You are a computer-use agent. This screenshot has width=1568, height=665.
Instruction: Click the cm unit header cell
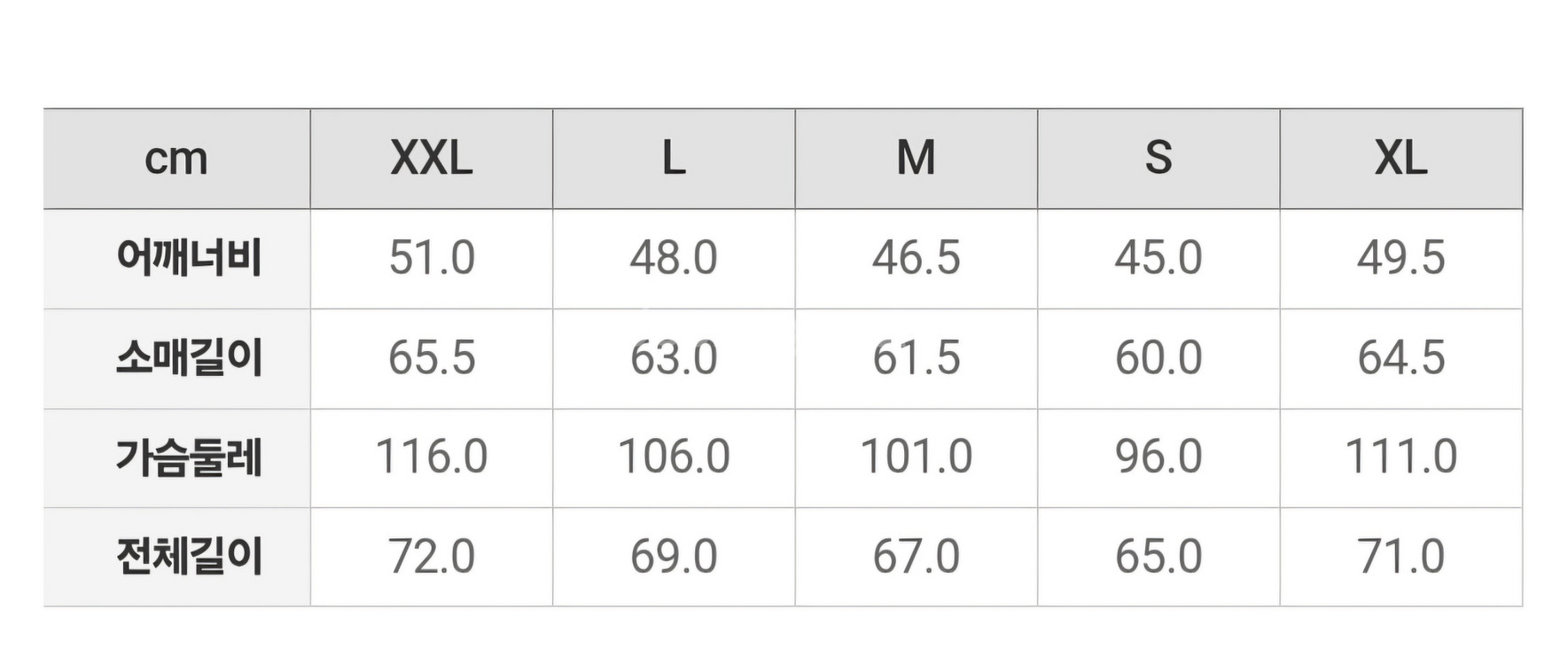click(176, 160)
